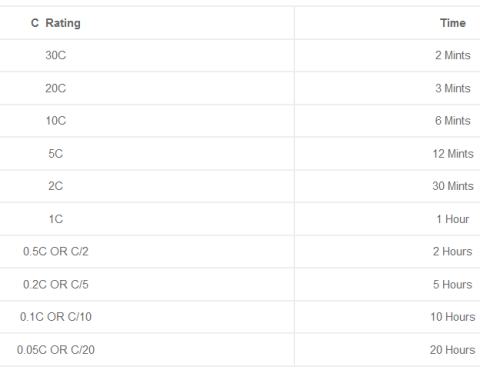Select the 0.1C OR C/10 cell
Screen dimensions: 480x380
click(x=56, y=317)
